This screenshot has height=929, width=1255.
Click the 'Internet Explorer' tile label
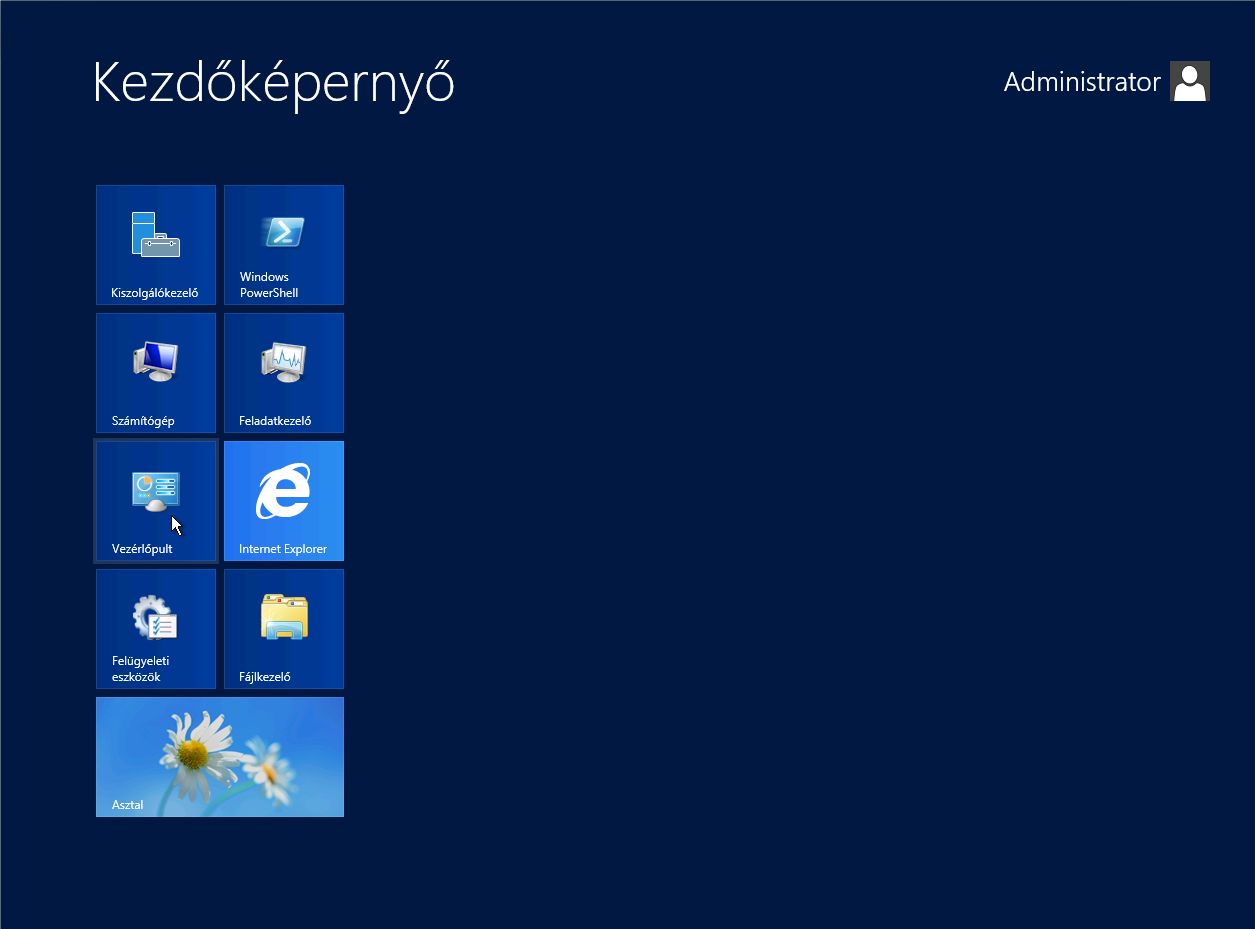283,549
